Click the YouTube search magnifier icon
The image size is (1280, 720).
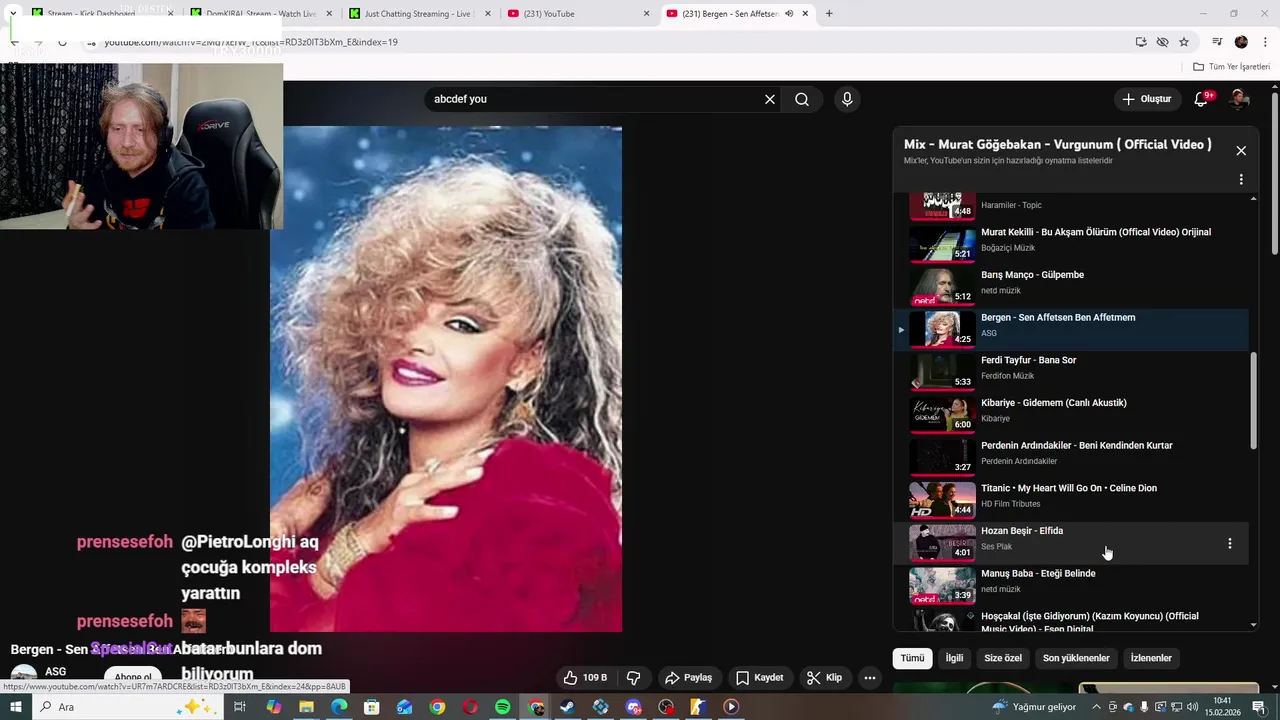(802, 99)
